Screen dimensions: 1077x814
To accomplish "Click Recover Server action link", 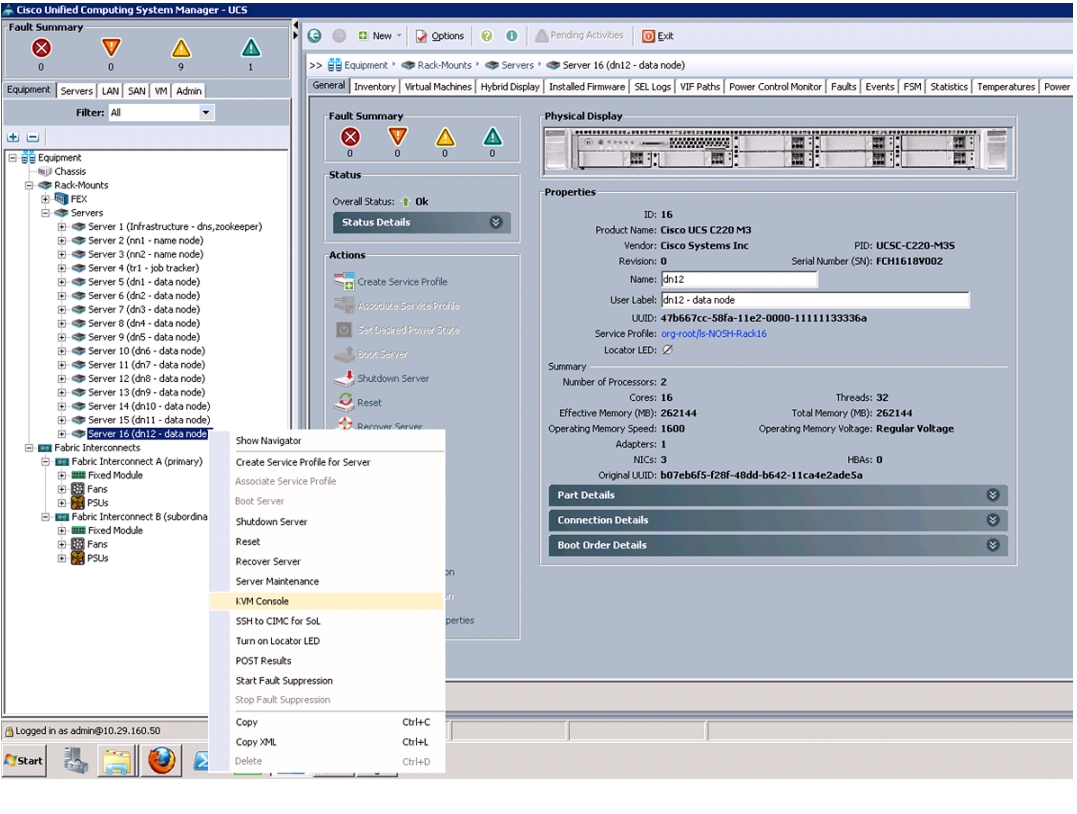I will [x=389, y=426].
